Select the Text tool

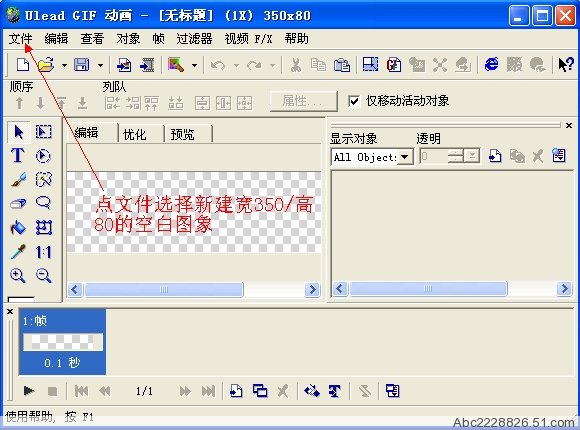(x=18, y=155)
